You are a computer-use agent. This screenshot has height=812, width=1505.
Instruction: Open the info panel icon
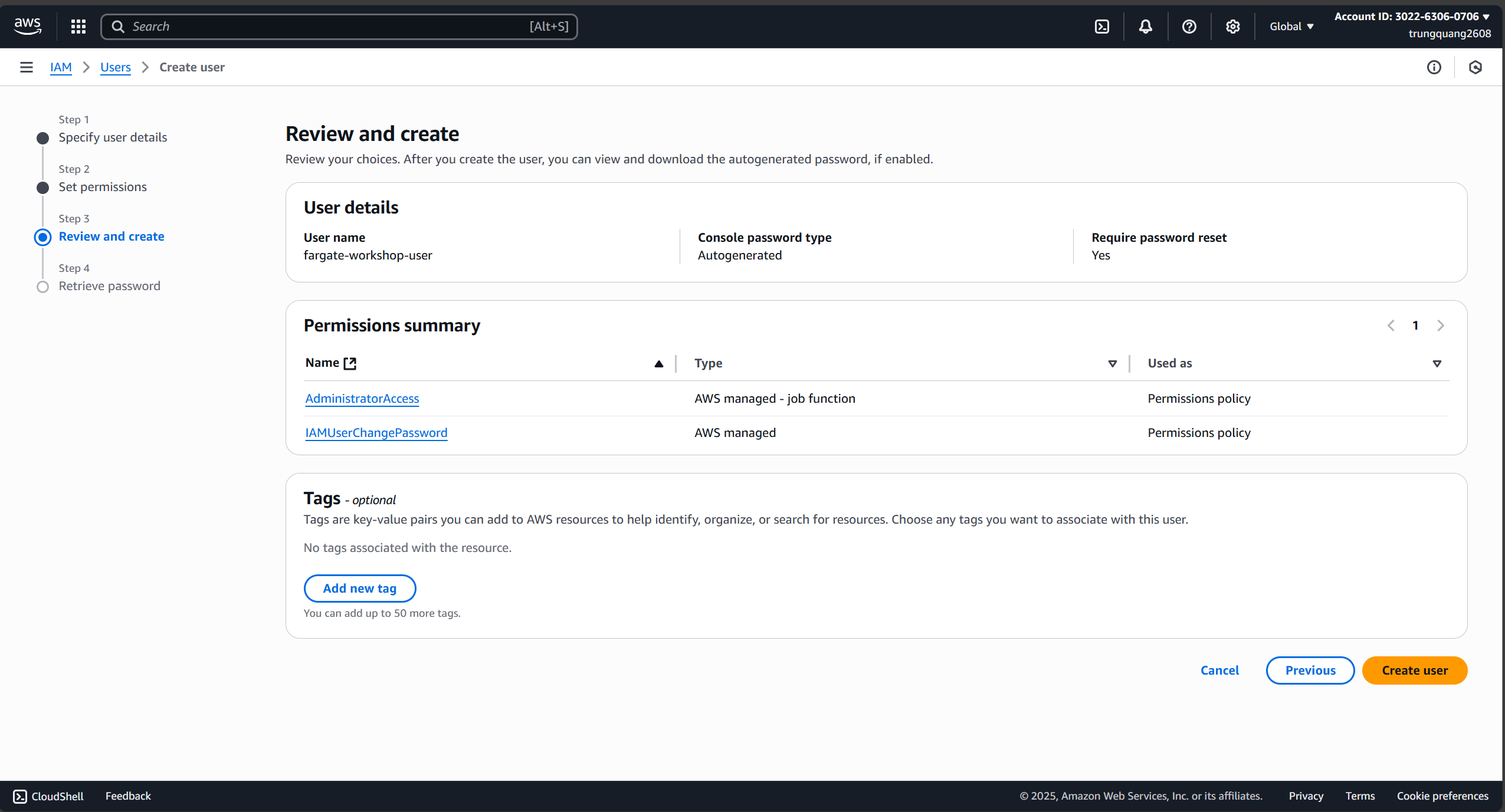[1434, 67]
